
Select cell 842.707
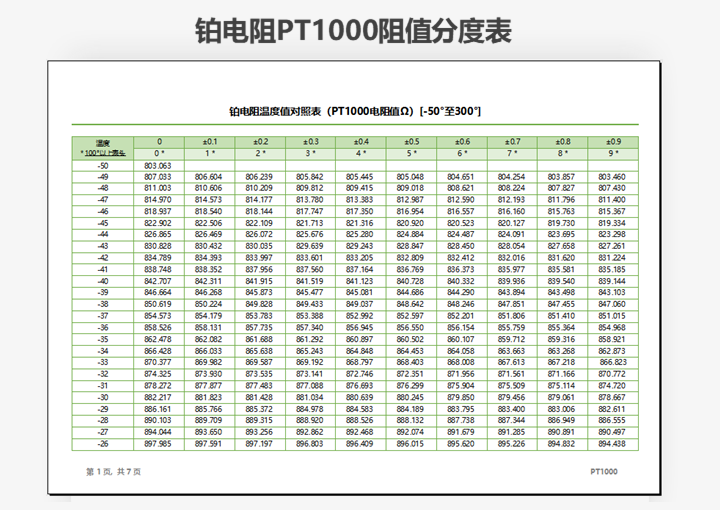(159, 281)
